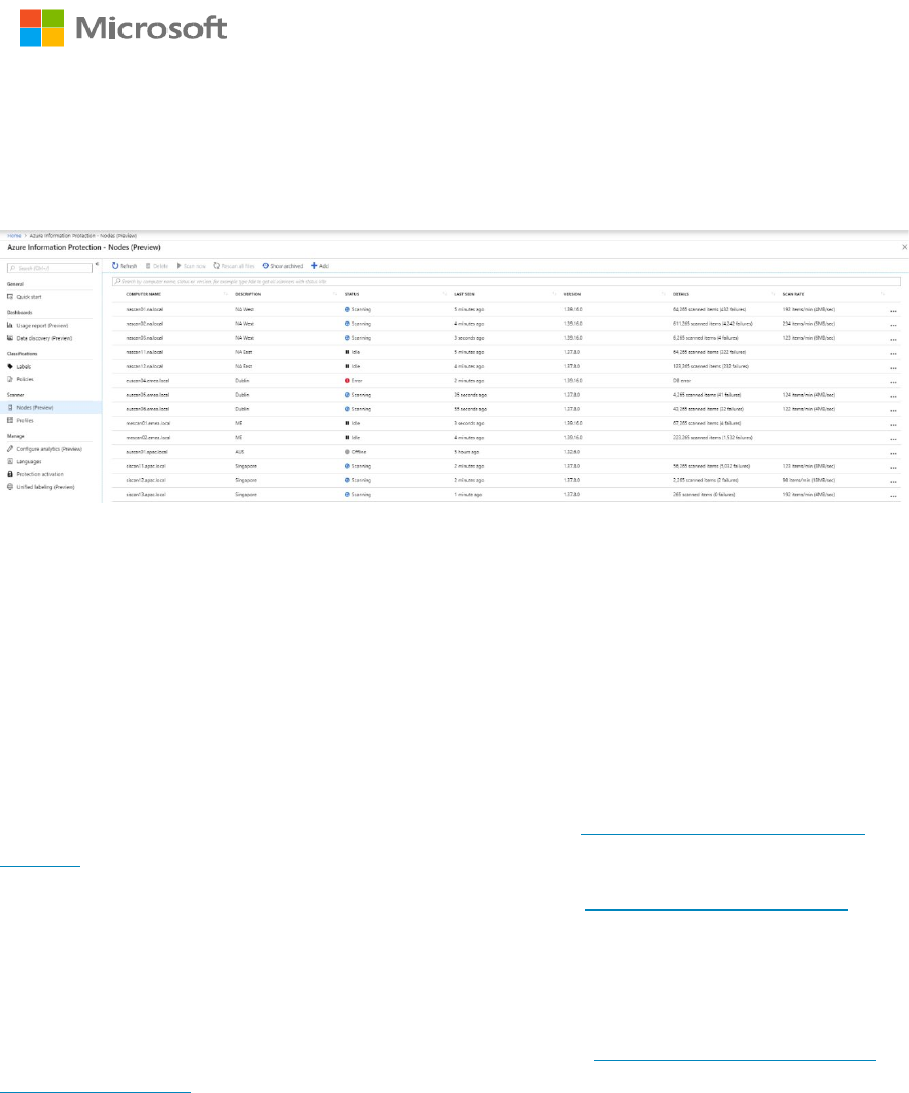Click the grey Offline status icon
This screenshot has width=909, height=1093.
347,452
